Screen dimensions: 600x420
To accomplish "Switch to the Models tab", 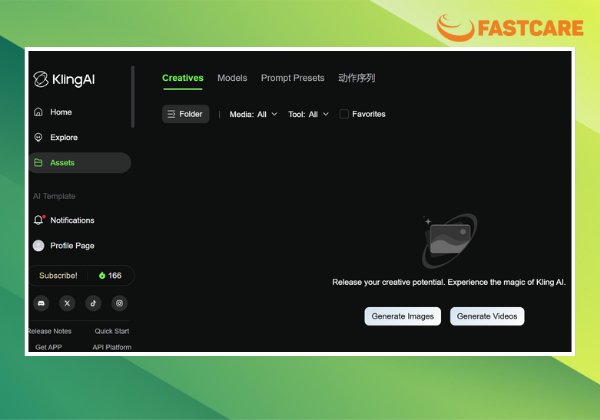I will pos(232,78).
